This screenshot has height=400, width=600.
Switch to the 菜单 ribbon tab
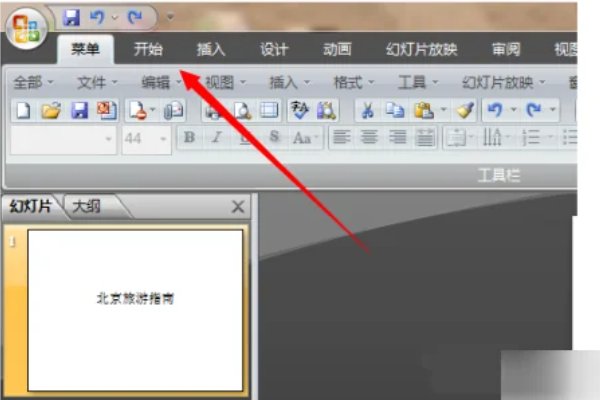click(85, 49)
